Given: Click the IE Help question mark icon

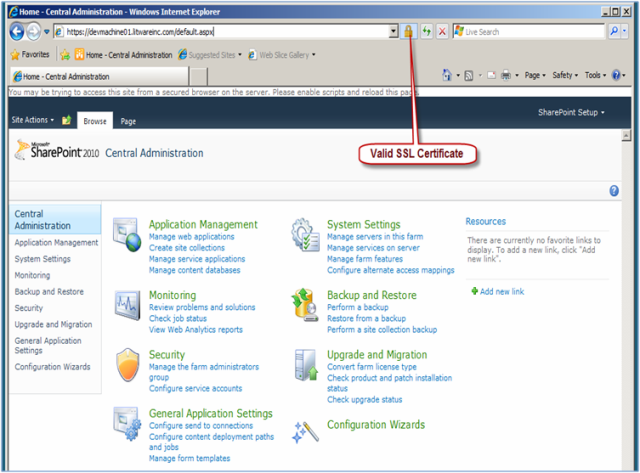Looking at the screenshot, I should point(616,75).
